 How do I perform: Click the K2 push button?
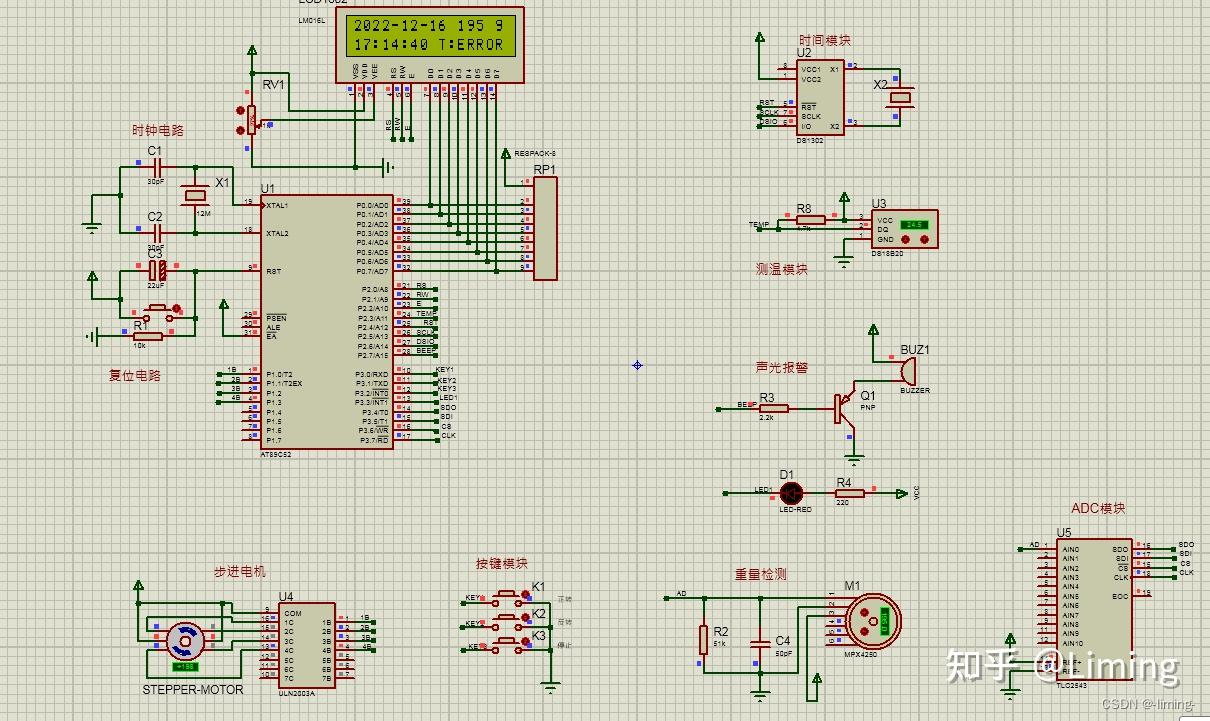click(x=509, y=622)
